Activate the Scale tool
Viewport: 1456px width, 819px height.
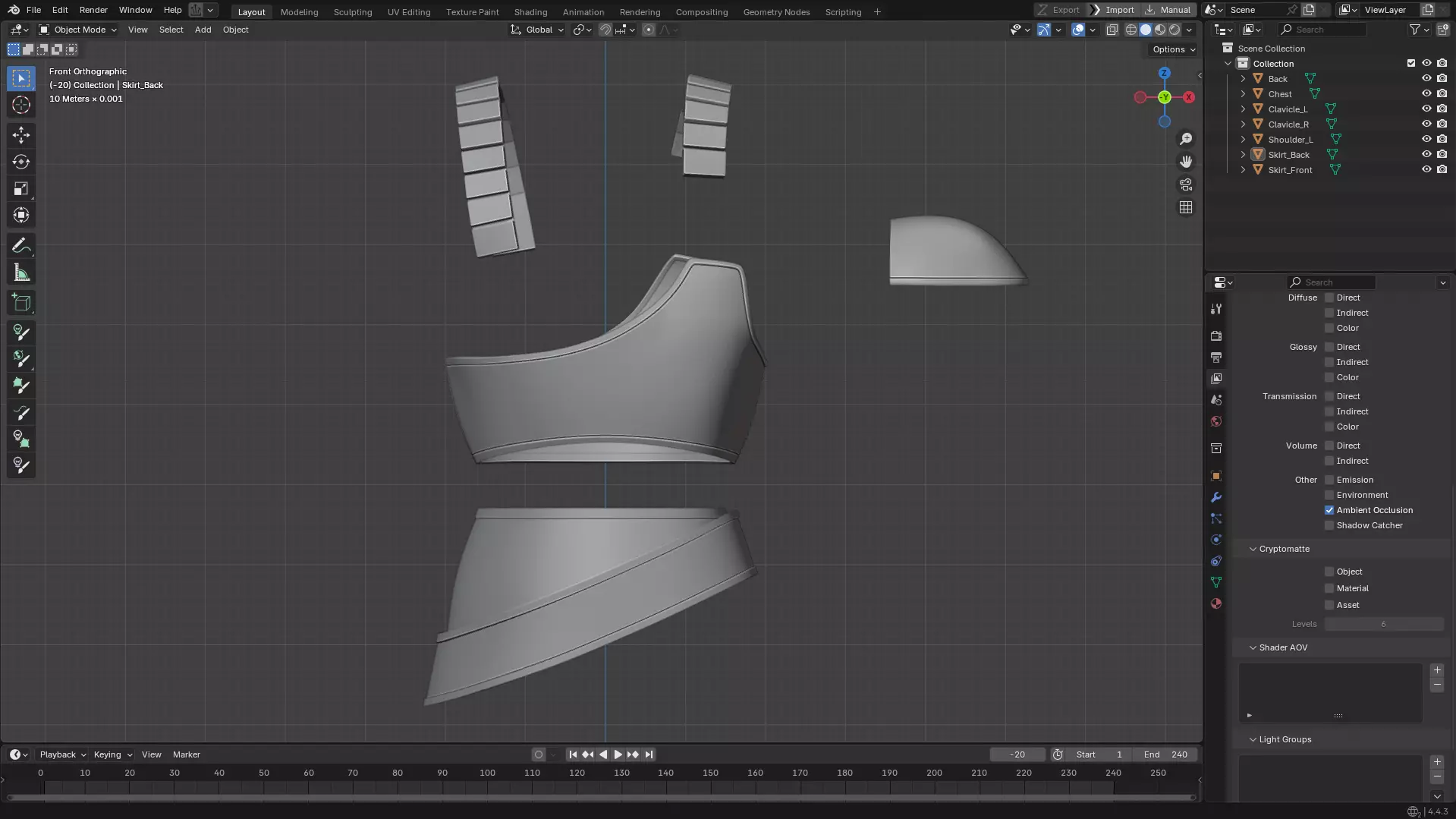click(21, 188)
